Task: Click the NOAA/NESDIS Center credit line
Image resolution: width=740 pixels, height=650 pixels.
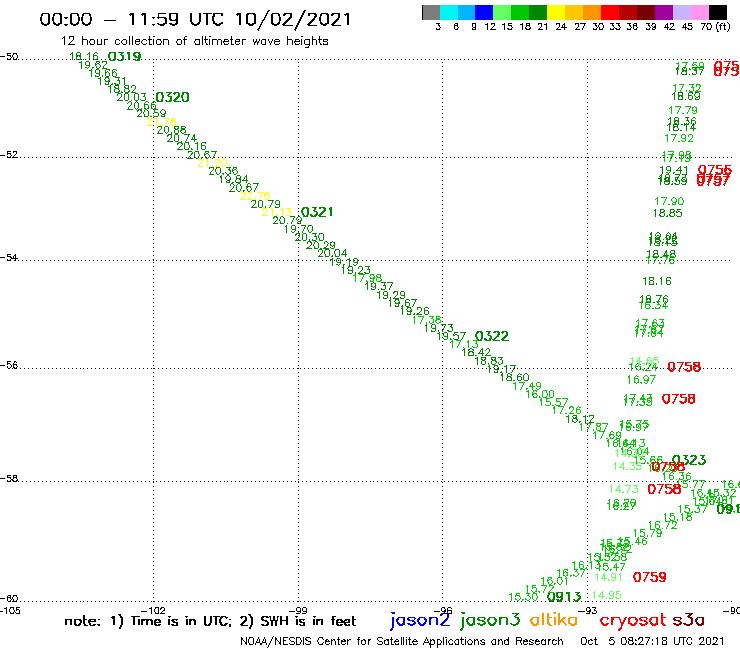Action: (402, 642)
